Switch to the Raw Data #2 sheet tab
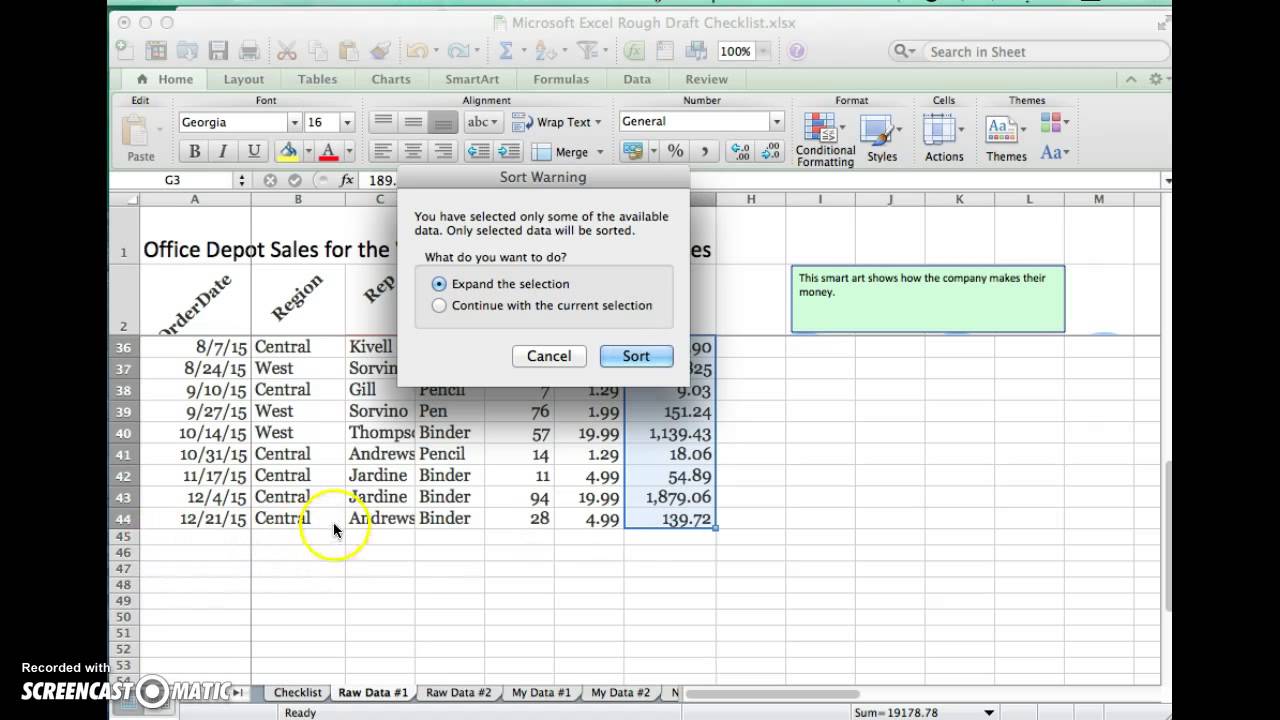Viewport: 1280px width, 720px height. click(x=459, y=692)
